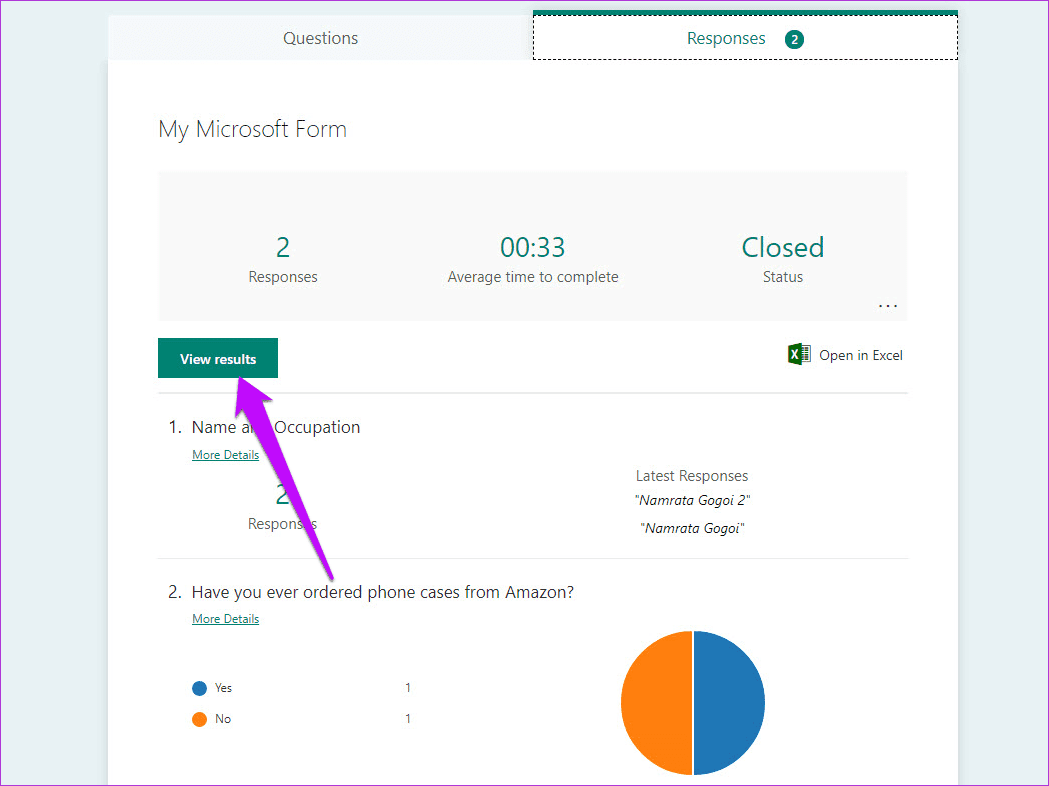Click the orange No legend dot
Image resolution: width=1049 pixels, height=786 pixels.
[x=199, y=719]
